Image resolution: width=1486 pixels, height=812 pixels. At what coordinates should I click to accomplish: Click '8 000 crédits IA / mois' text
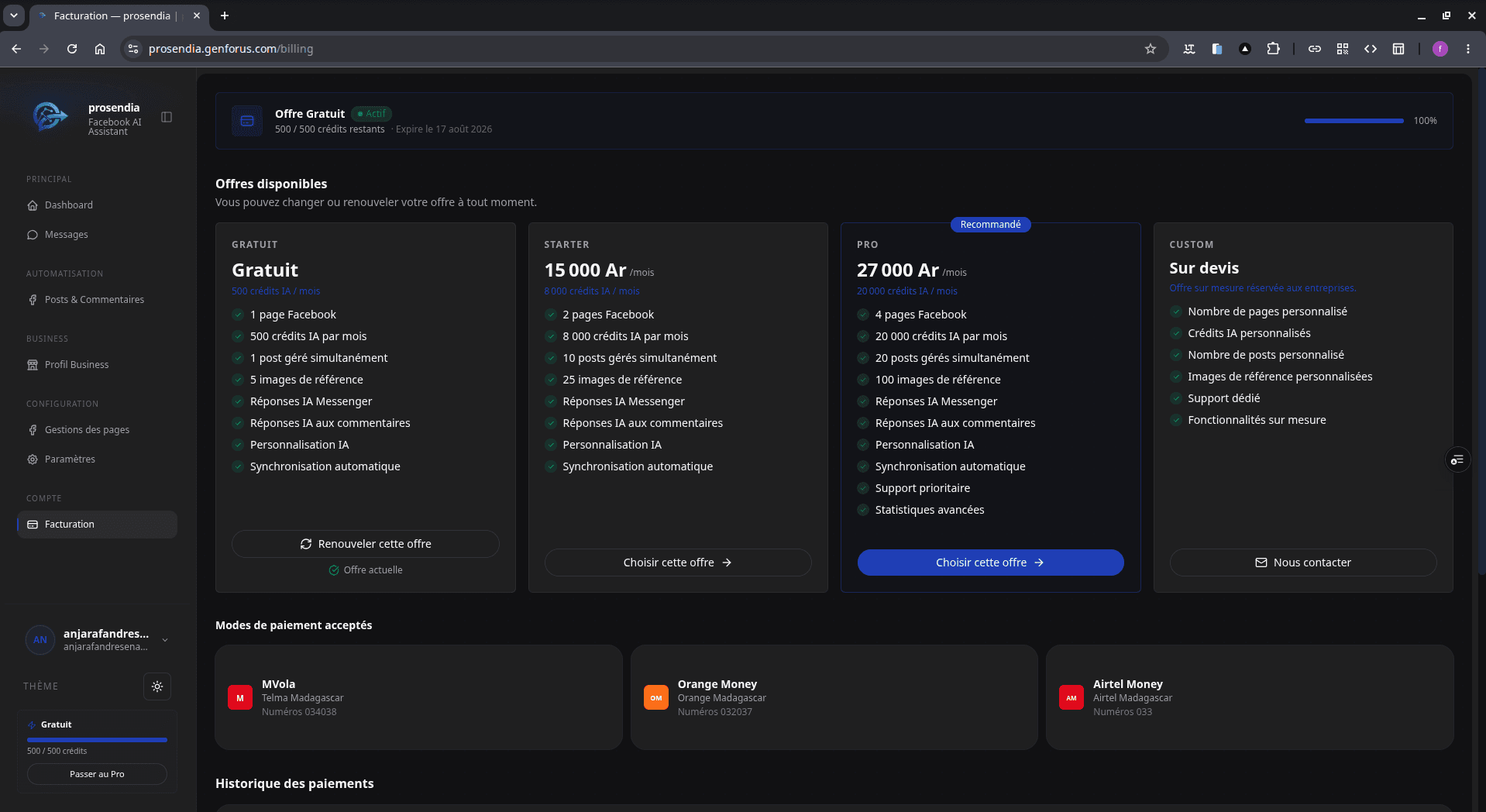click(x=592, y=291)
